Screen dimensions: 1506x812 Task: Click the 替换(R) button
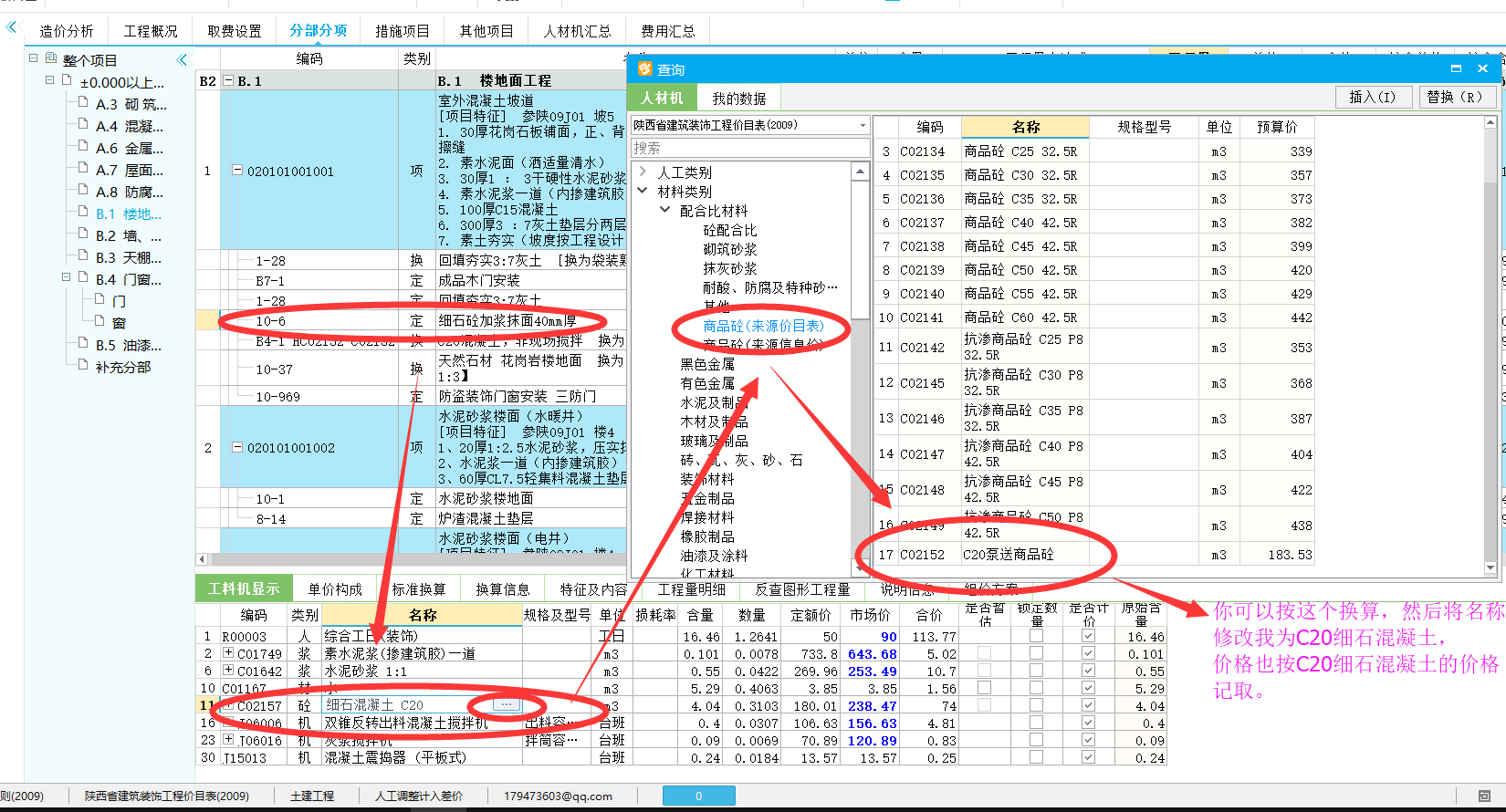tap(1456, 97)
